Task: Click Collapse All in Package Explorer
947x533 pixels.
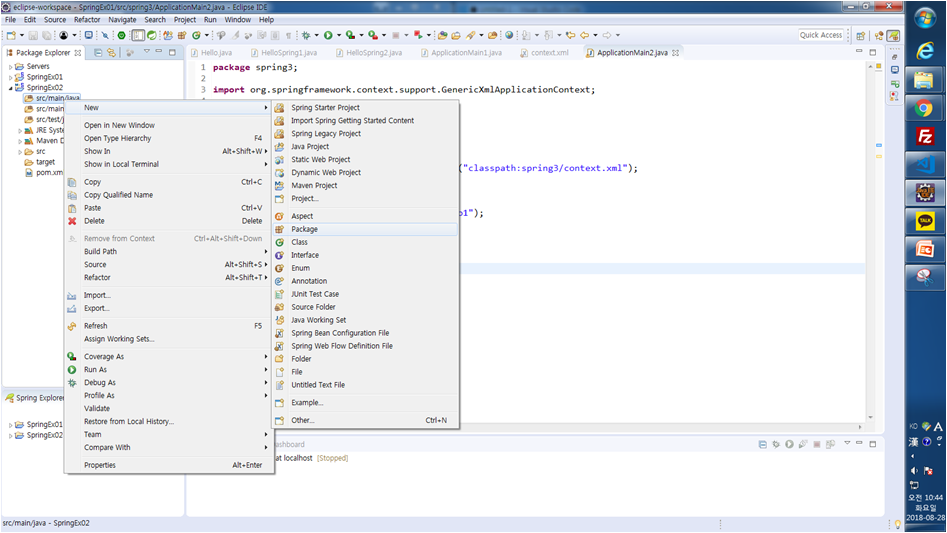Action: 98,53
